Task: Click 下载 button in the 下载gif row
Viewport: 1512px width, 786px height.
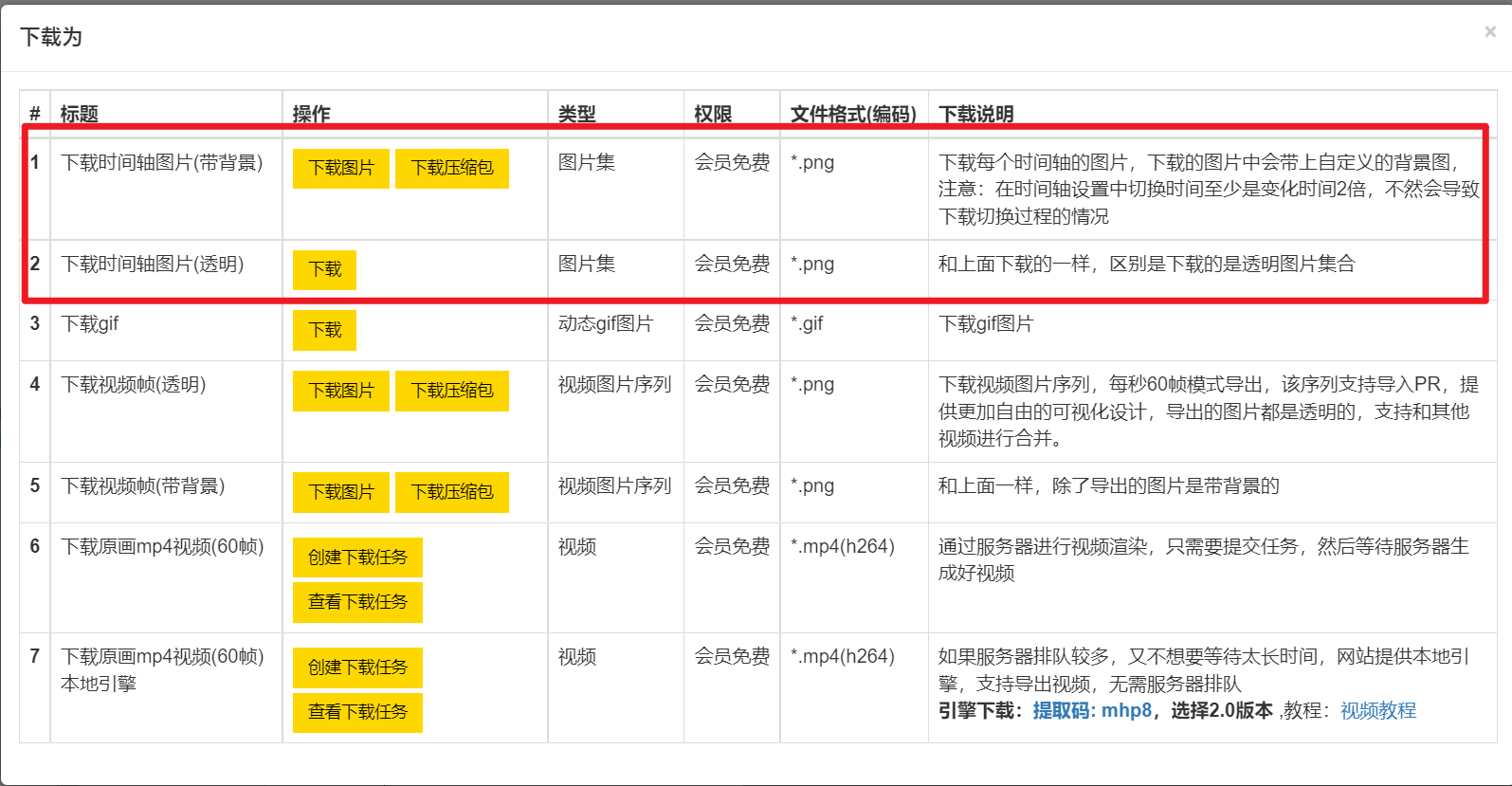Action: pos(324,330)
